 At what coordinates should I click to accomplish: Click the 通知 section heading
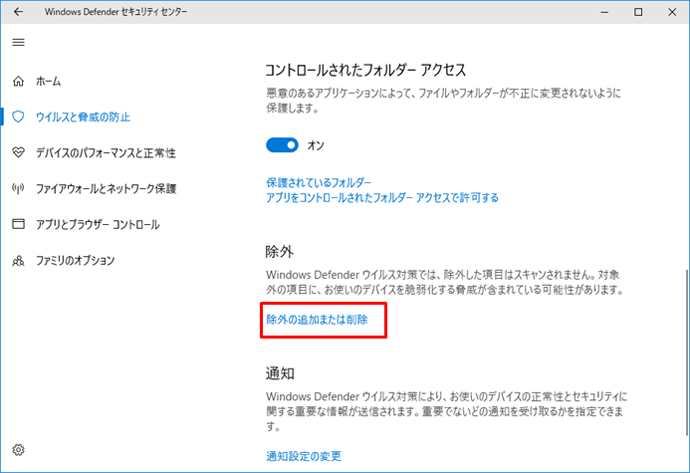[280, 373]
